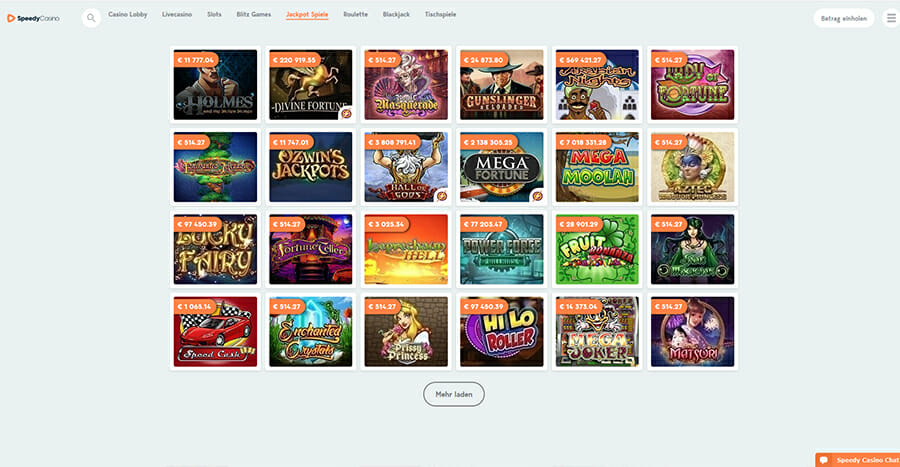
Task: Click the badge icon on Mega Fortune
Action: pyautogui.click(x=537, y=196)
